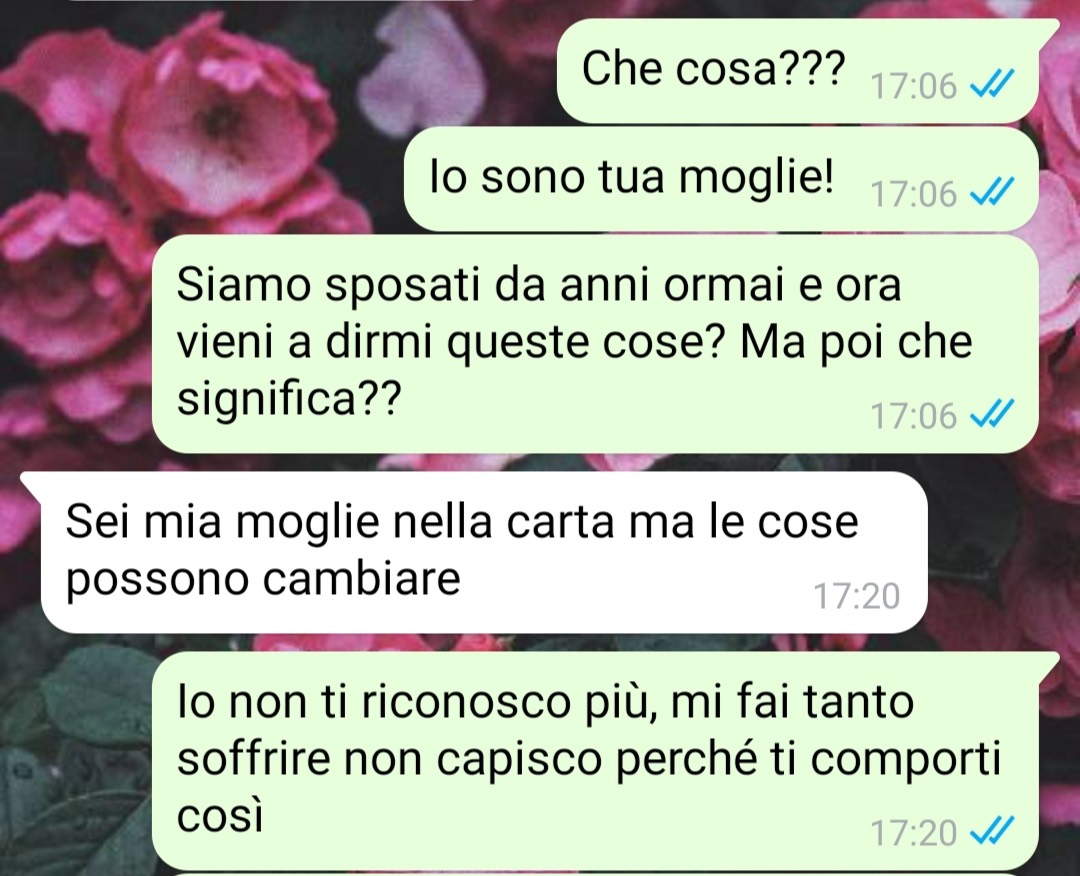This screenshot has height=876, width=1080.
Task: Tap the 'Io non ti riconosco più' message
Action: [x=595, y=761]
